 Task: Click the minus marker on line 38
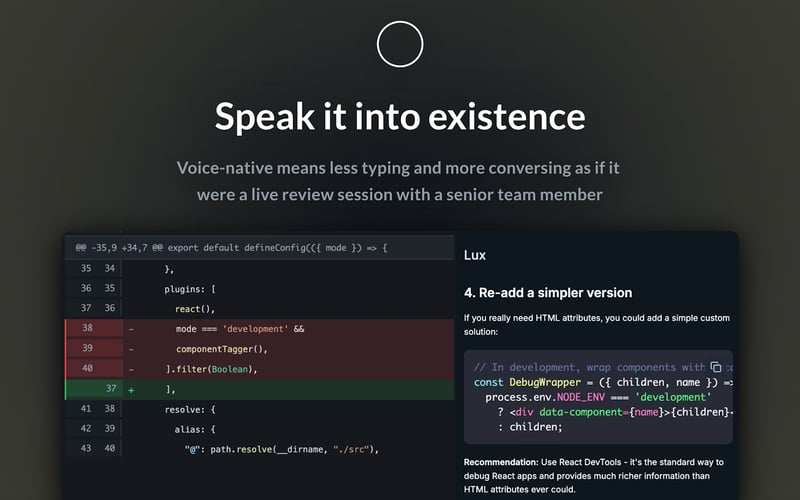pyautogui.click(x=131, y=329)
